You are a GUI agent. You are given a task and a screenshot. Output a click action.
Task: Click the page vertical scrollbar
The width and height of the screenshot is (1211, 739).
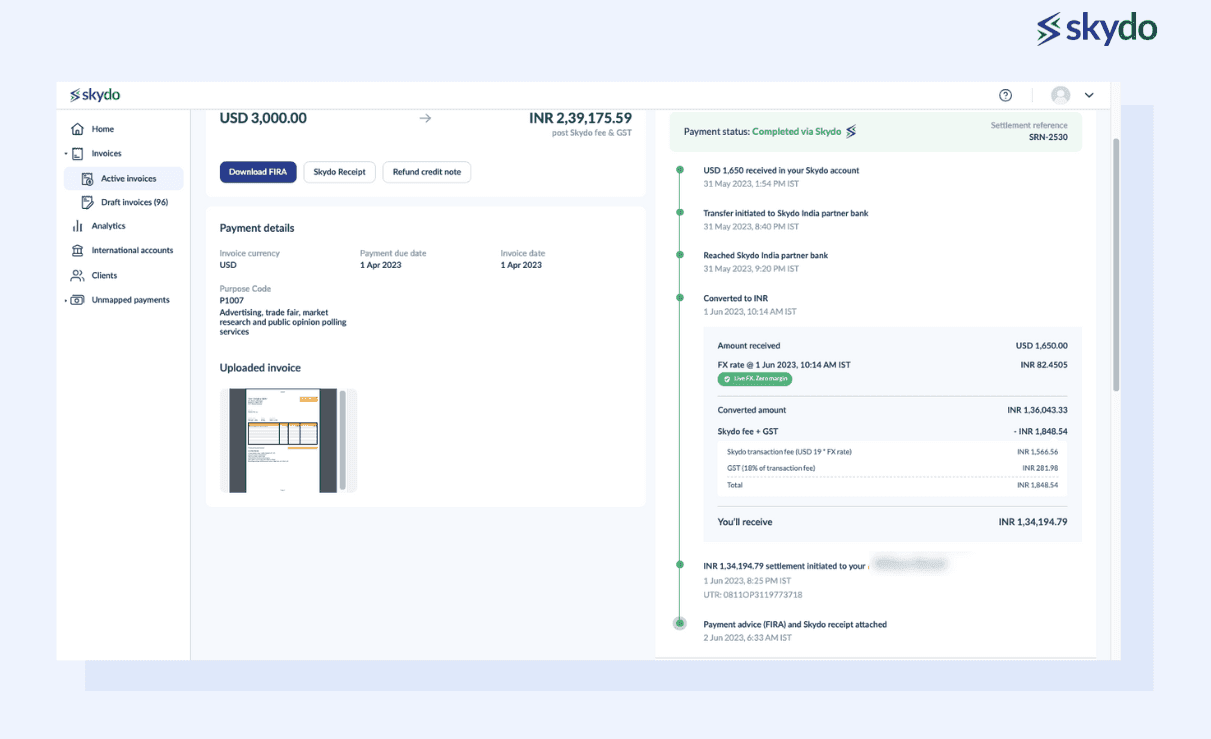[x=1115, y=264]
